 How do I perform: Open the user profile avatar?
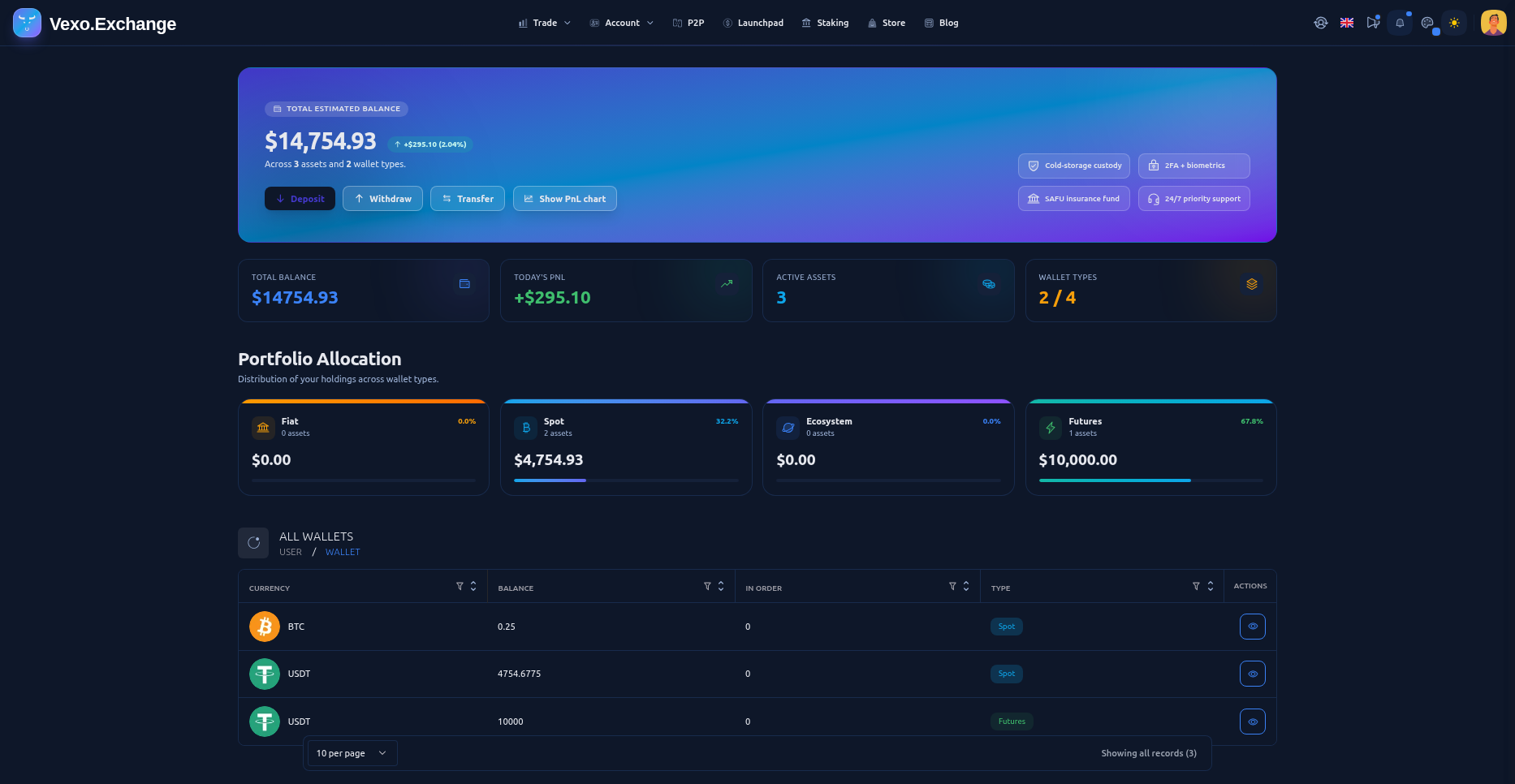[x=1493, y=23]
